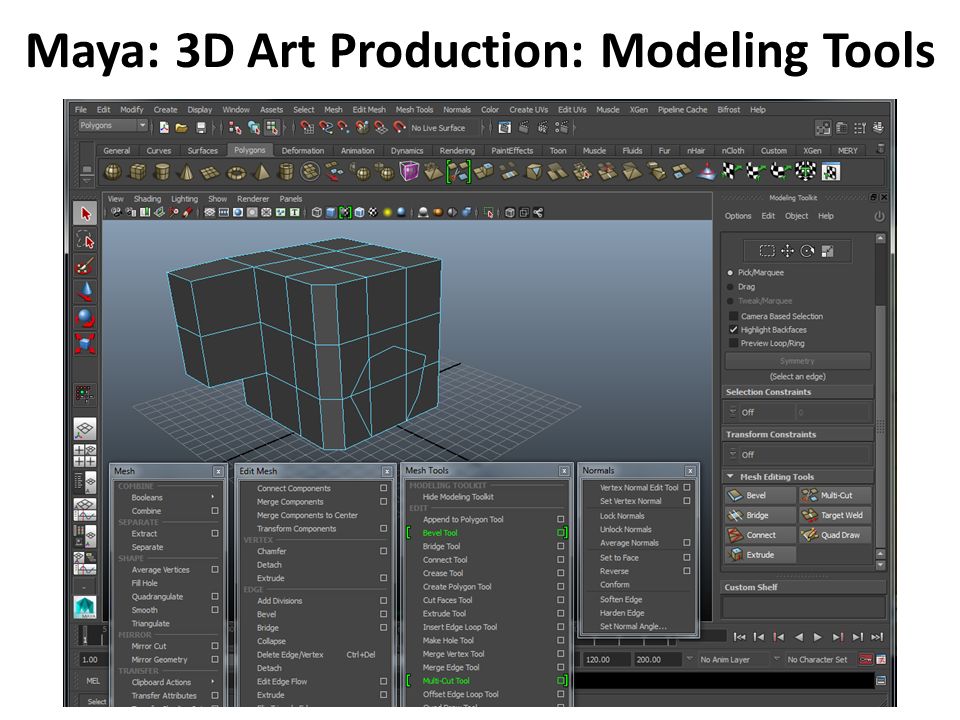Click Multi-Cut in Modeling Toolkit
The width and height of the screenshot is (960, 720).
[x=835, y=495]
